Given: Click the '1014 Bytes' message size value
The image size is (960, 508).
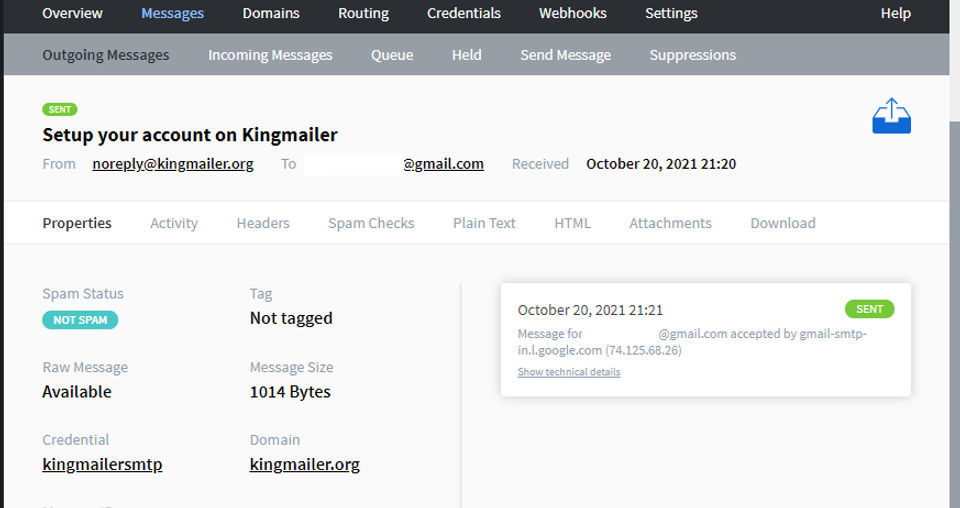Looking at the screenshot, I should click(290, 392).
